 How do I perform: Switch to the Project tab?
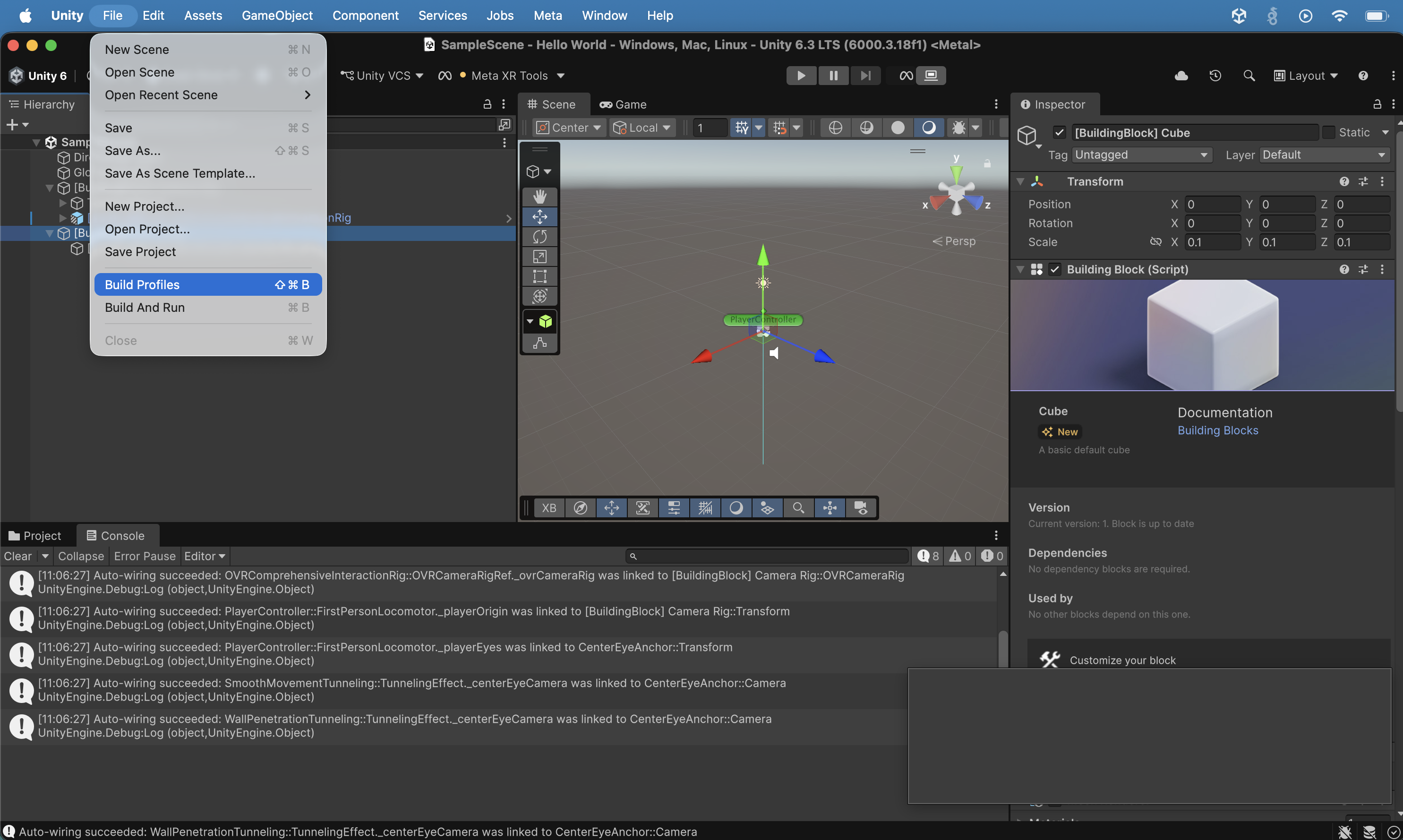point(35,535)
